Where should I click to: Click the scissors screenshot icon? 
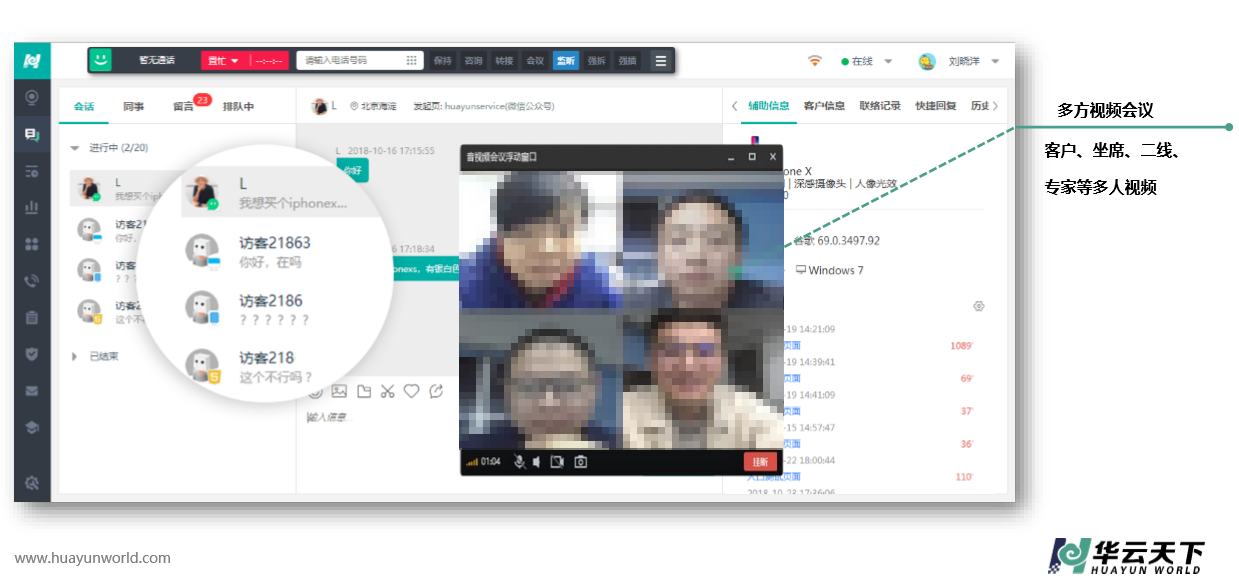387,391
